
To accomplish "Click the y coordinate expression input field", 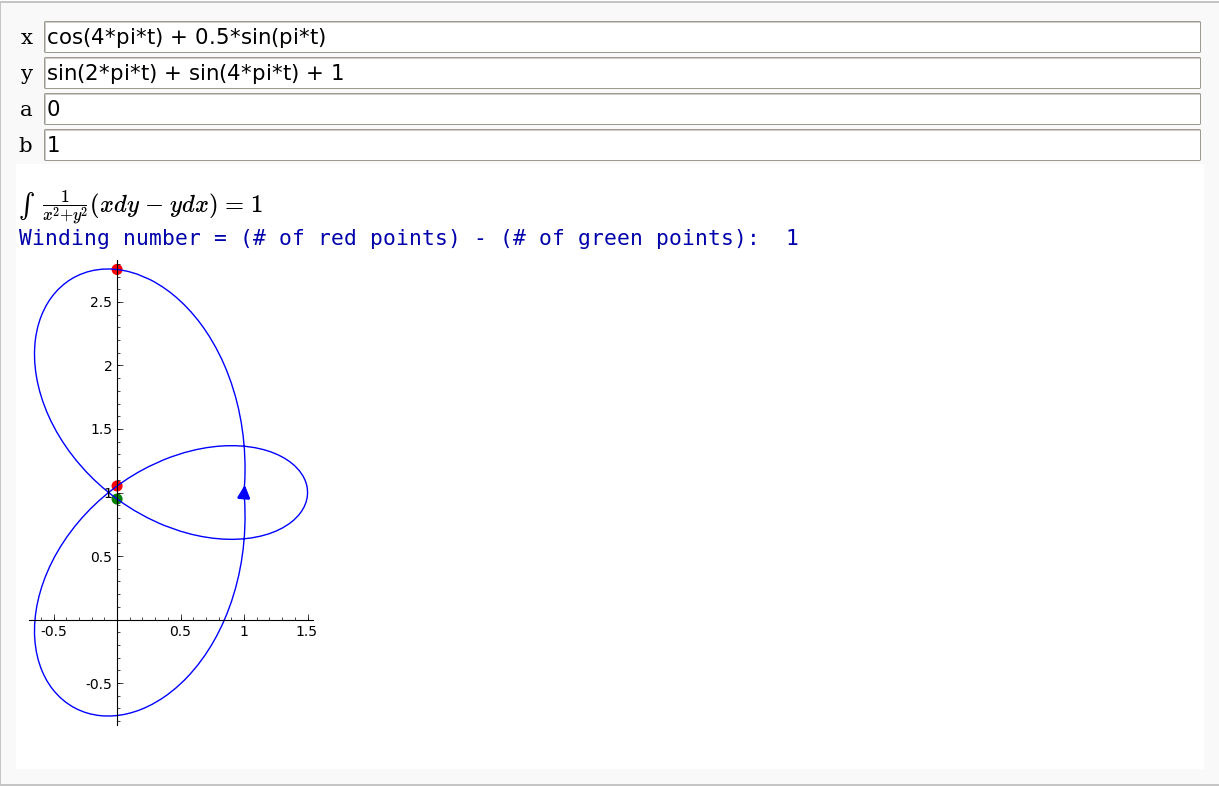I will pyautogui.click(x=621, y=73).
